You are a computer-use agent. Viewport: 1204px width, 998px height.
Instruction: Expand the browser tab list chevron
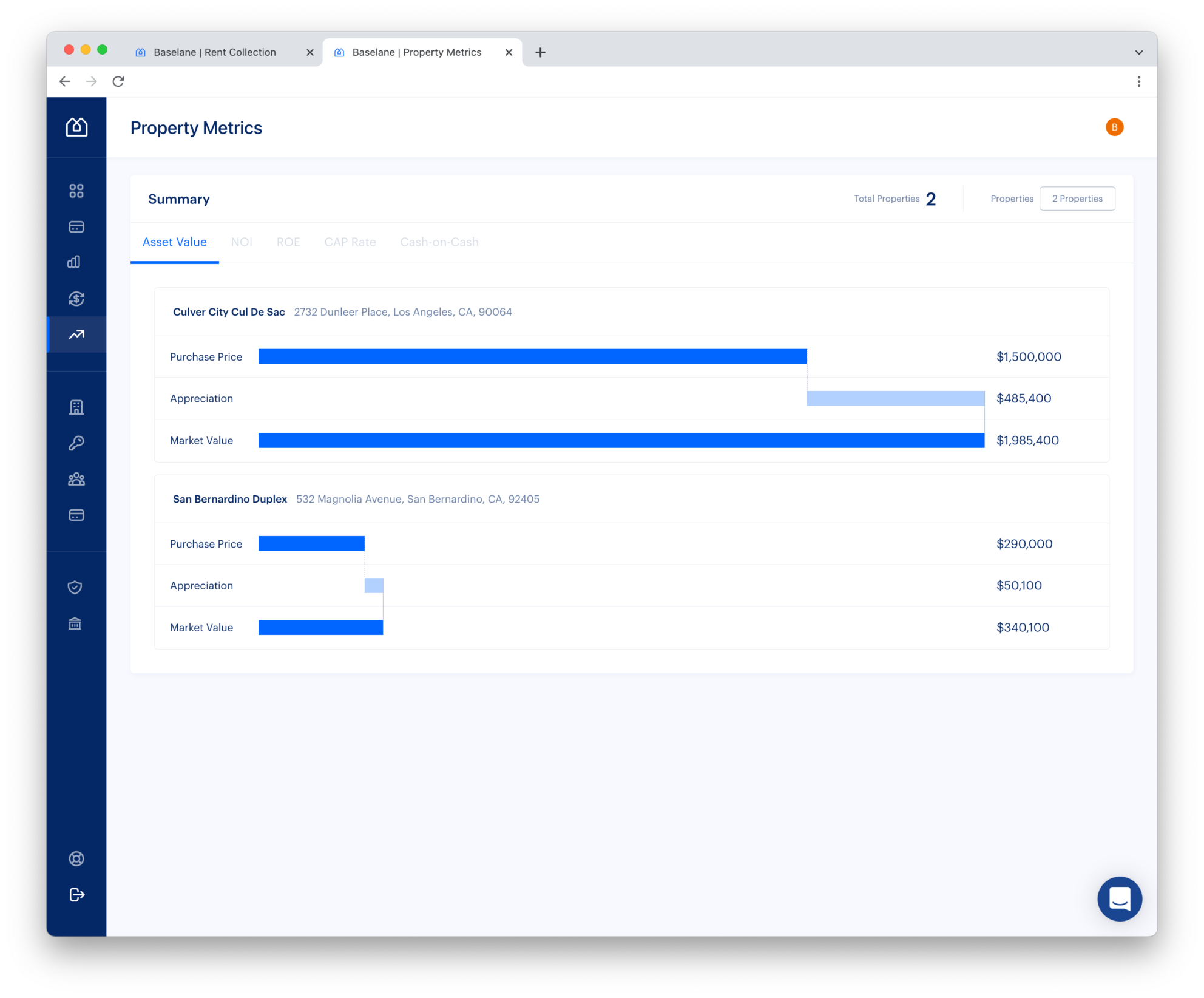(x=1139, y=52)
